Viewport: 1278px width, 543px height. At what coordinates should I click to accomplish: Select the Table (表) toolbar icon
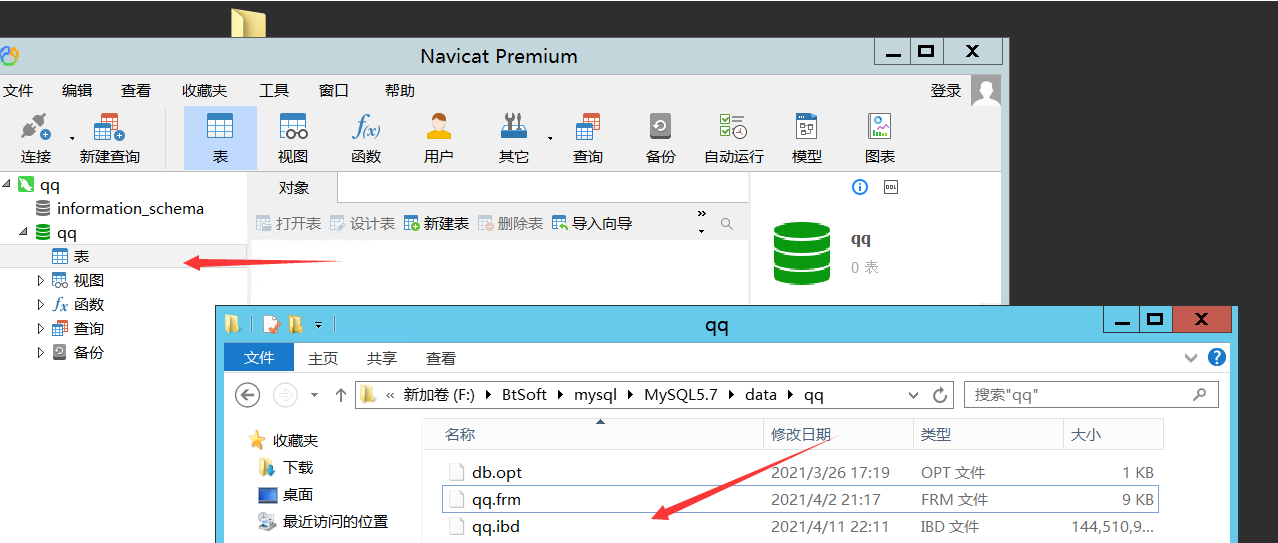pyautogui.click(x=220, y=138)
